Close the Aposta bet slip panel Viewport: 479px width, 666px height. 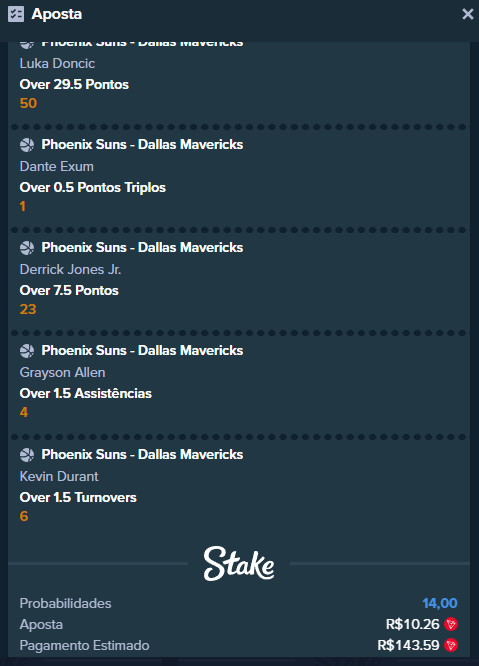pos(468,14)
